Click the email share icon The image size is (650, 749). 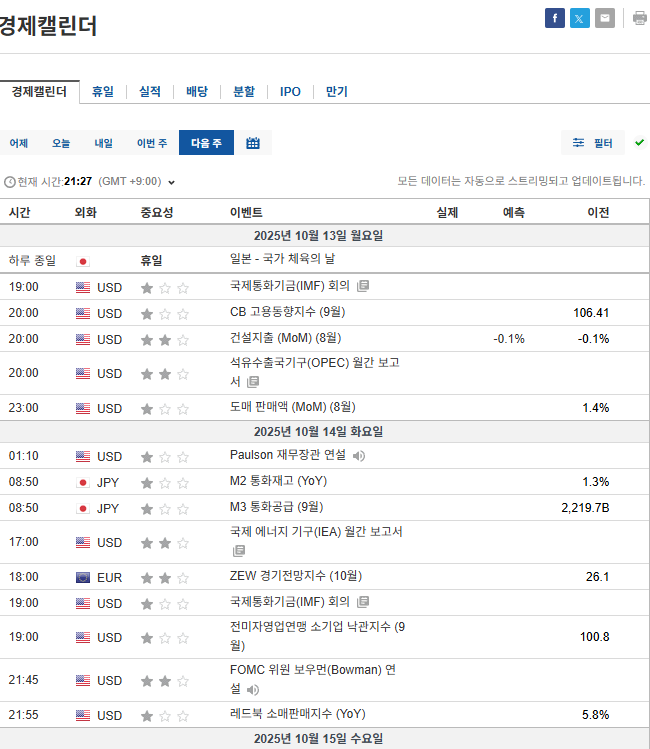click(605, 18)
